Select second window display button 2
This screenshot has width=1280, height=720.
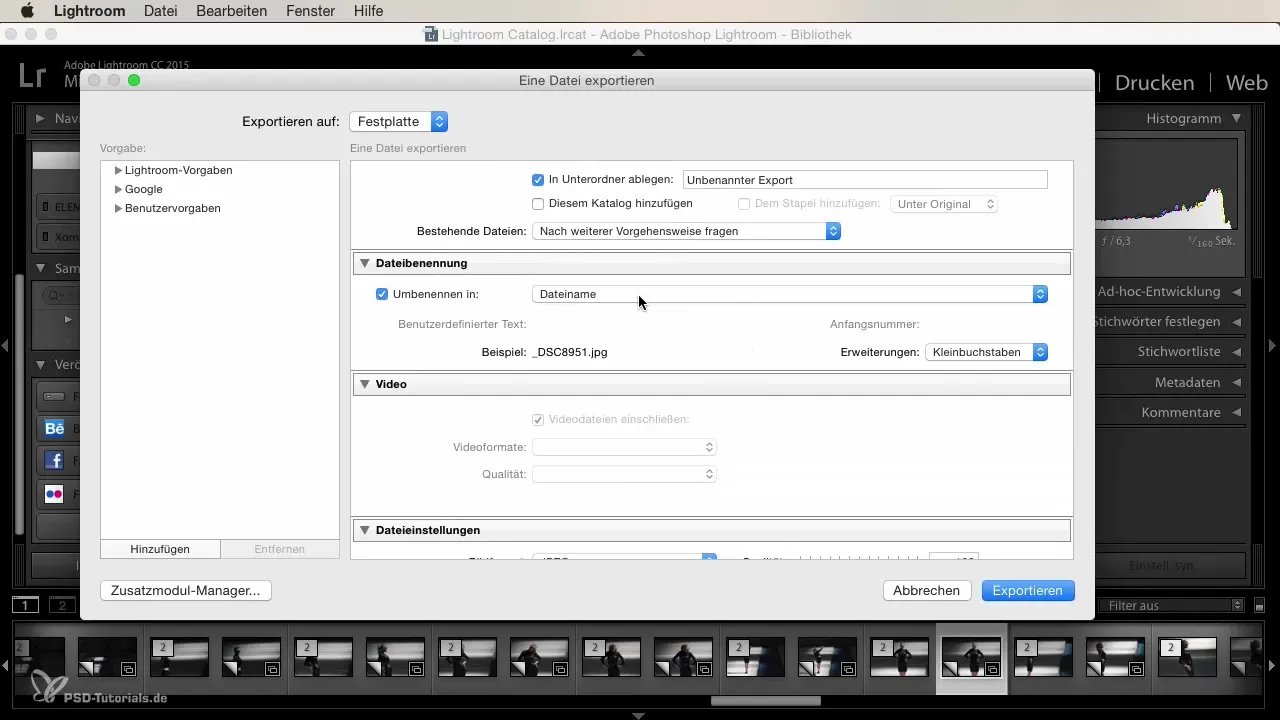[x=62, y=605]
